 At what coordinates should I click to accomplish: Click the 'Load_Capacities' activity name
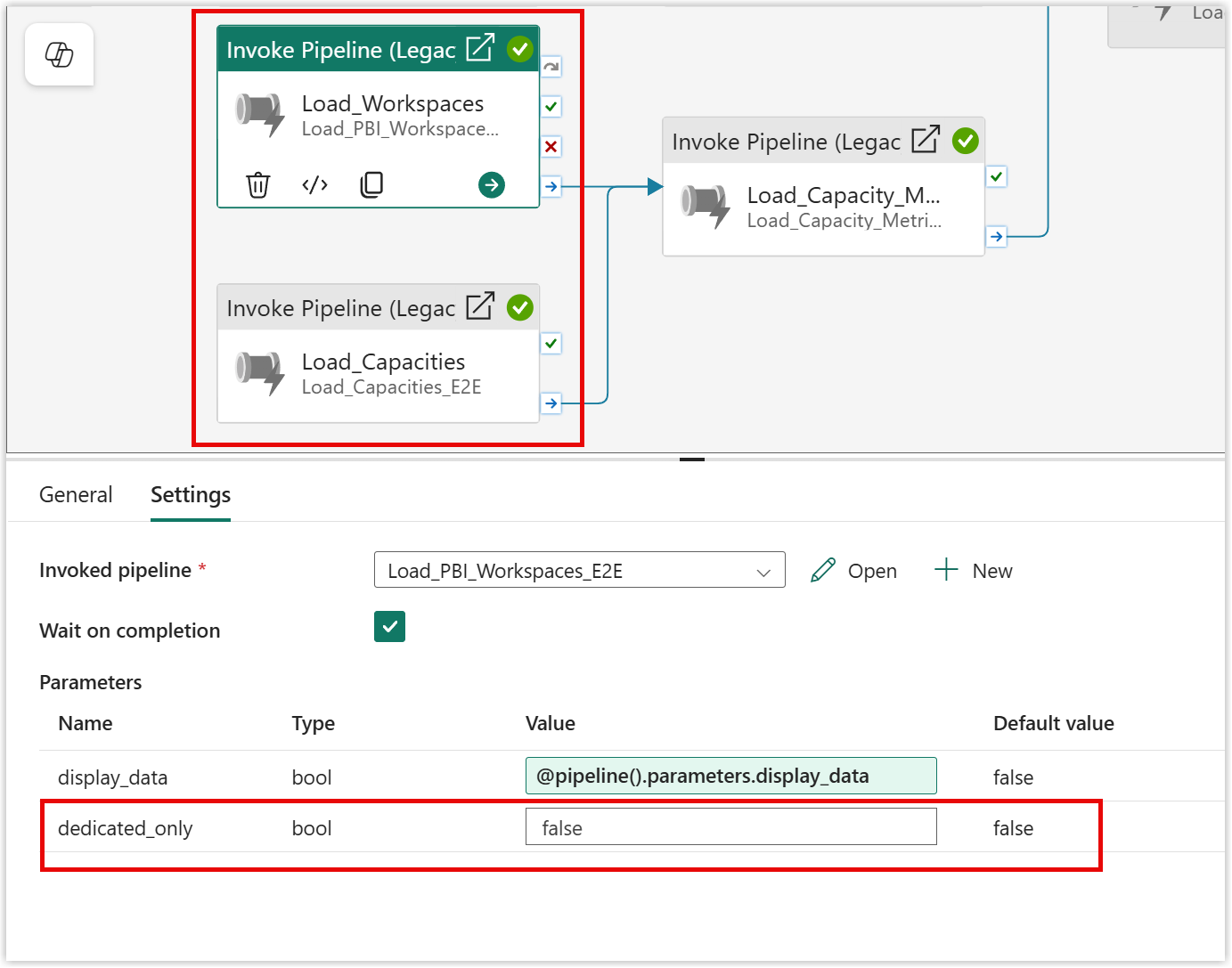pyautogui.click(x=383, y=362)
